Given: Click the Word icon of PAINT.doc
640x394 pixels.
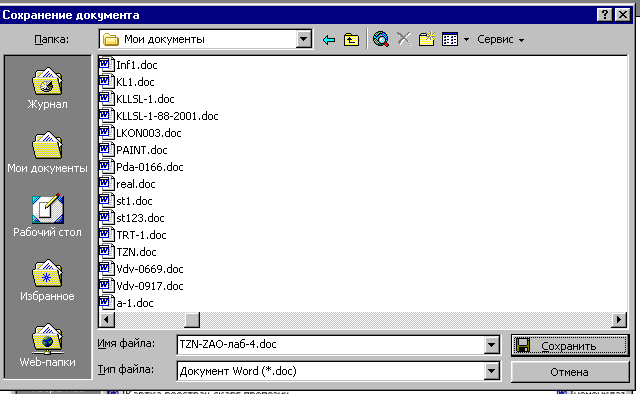Looking at the screenshot, I should (x=106, y=150).
